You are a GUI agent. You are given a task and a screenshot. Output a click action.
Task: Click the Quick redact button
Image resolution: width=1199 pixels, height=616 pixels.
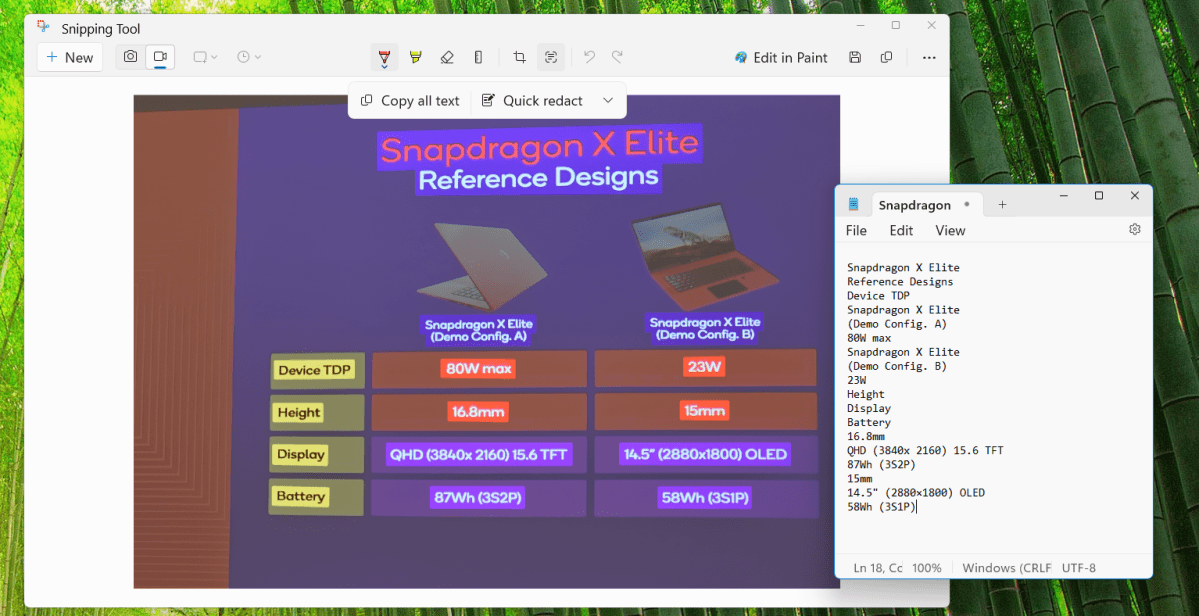click(x=532, y=101)
